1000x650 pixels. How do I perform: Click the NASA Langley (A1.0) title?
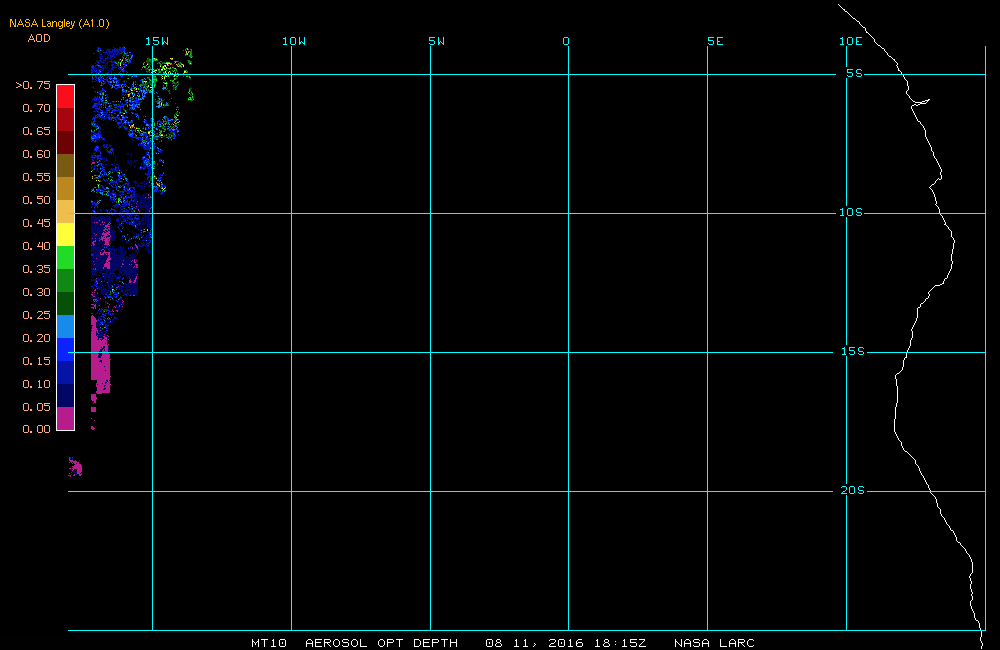pos(59,24)
